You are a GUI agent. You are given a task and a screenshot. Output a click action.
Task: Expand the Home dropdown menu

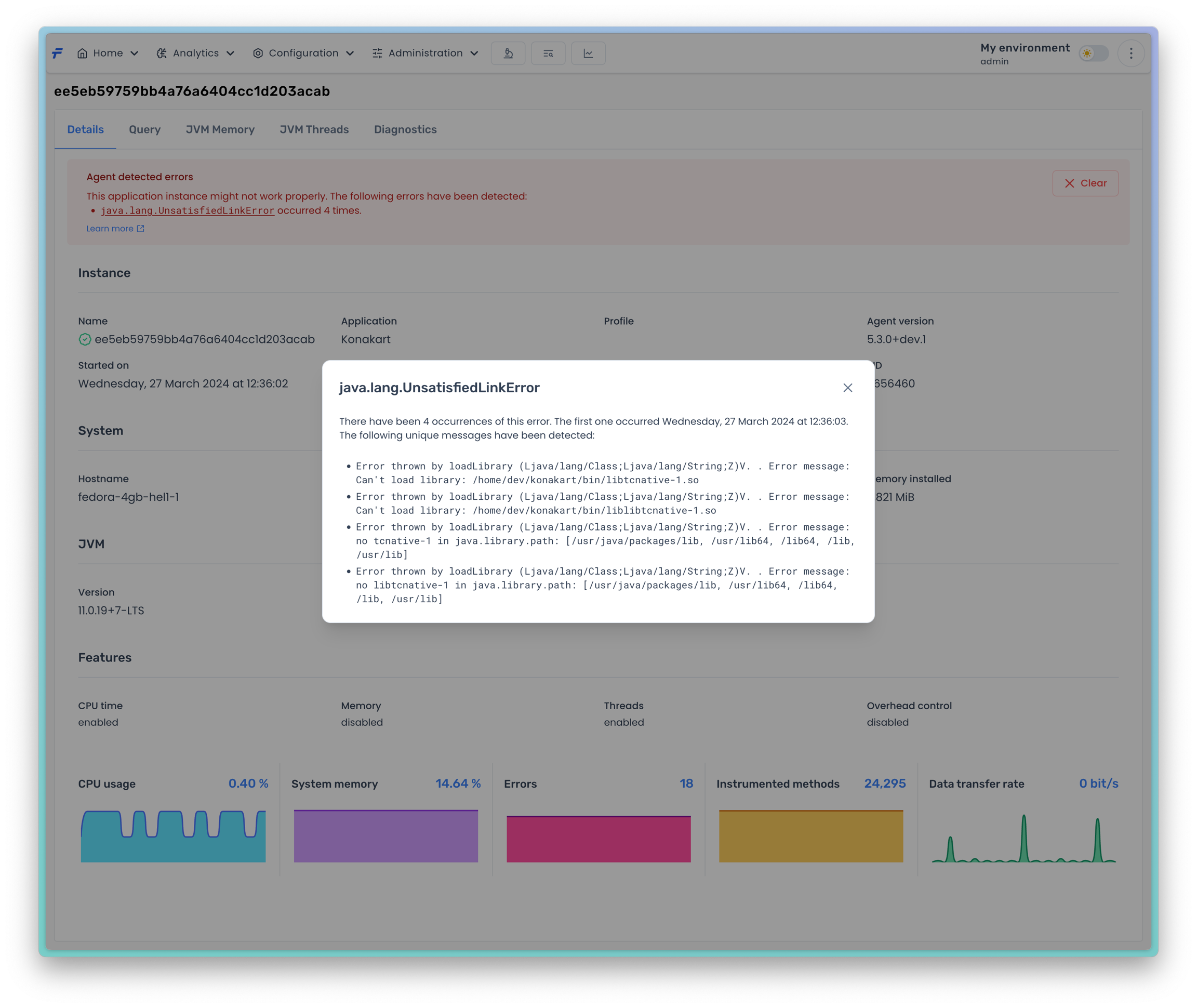pyautogui.click(x=108, y=53)
